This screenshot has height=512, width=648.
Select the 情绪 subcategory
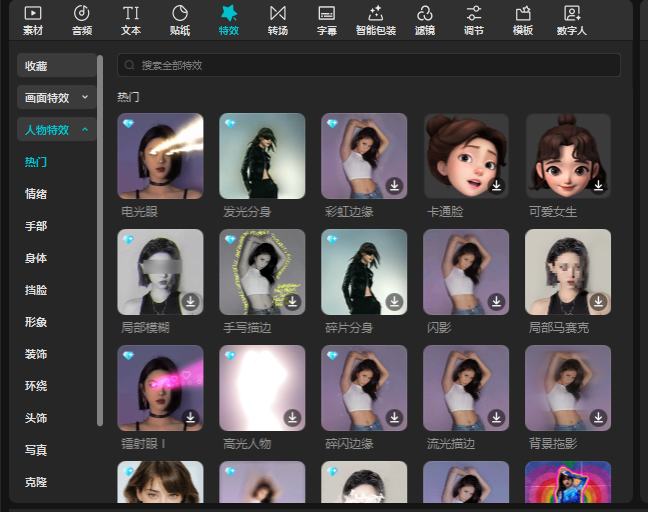pyautogui.click(x=36, y=193)
